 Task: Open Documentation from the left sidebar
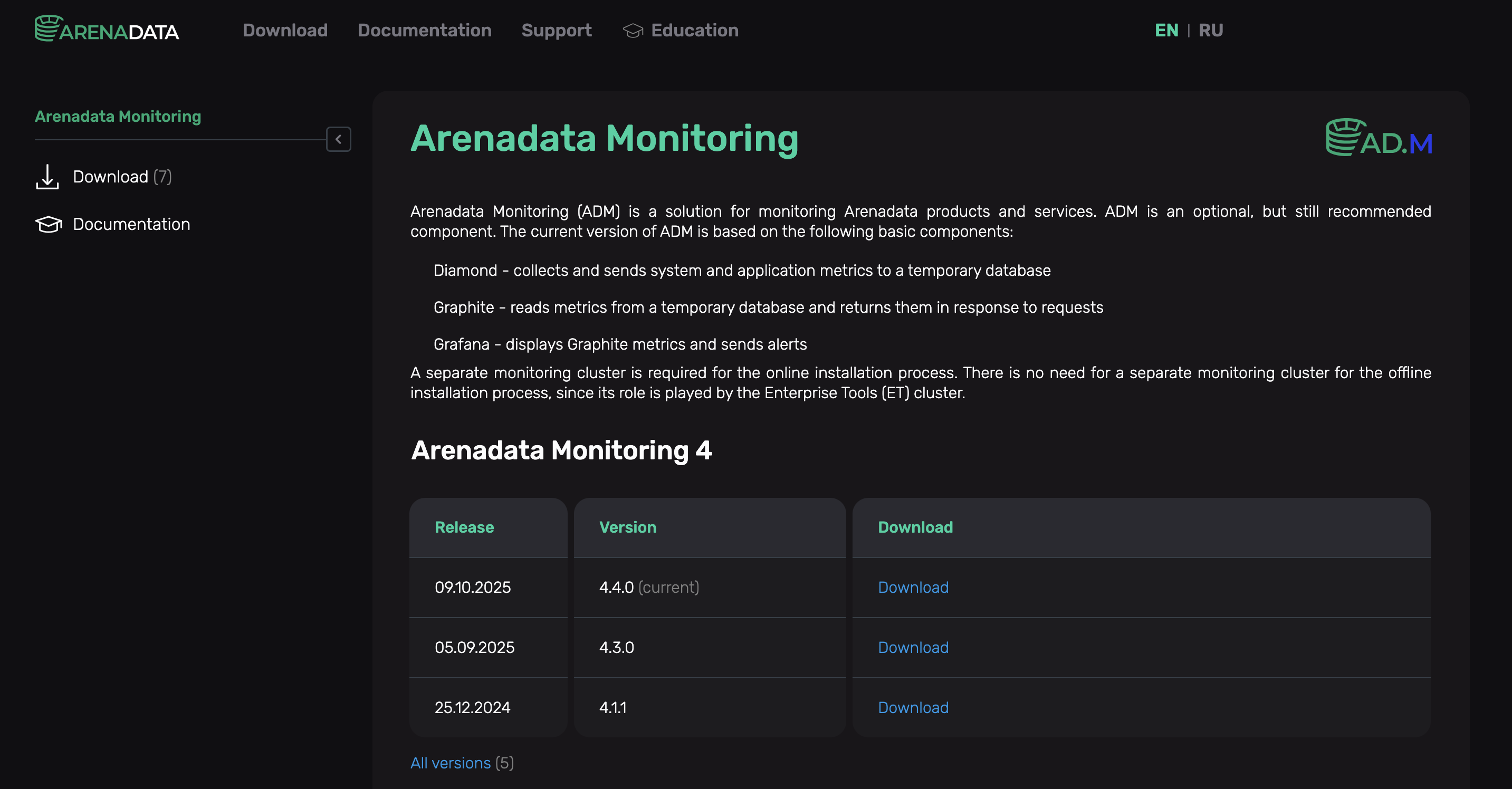(x=131, y=224)
